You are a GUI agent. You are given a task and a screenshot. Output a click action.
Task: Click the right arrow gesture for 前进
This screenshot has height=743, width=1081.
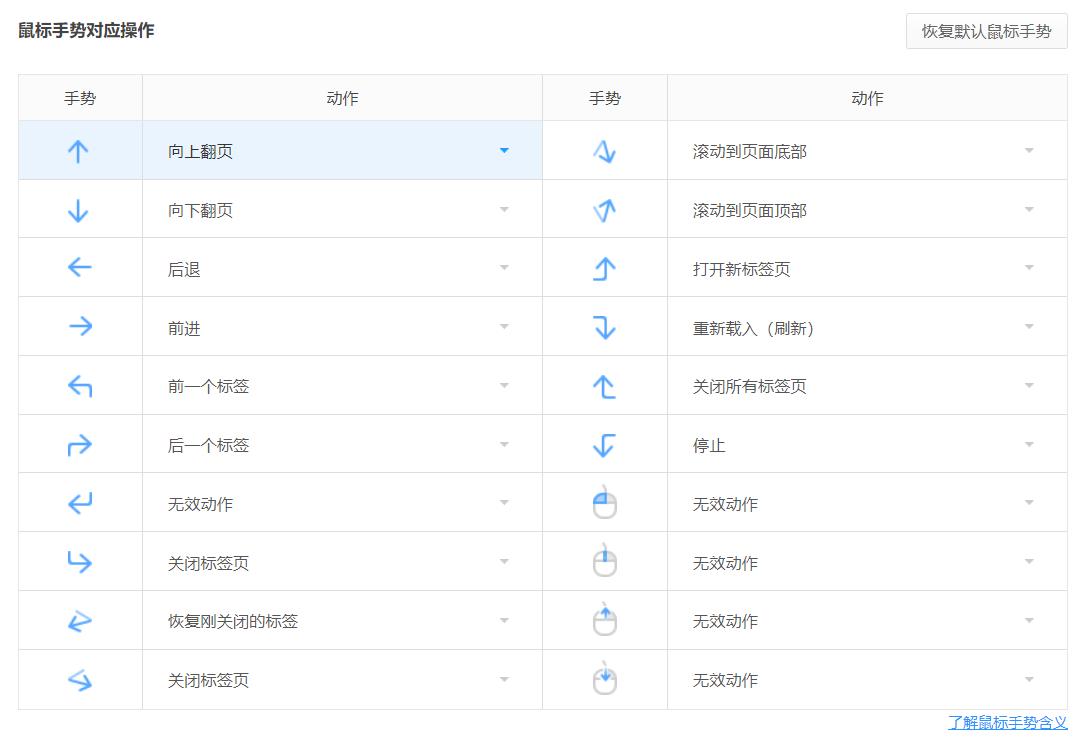click(79, 326)
